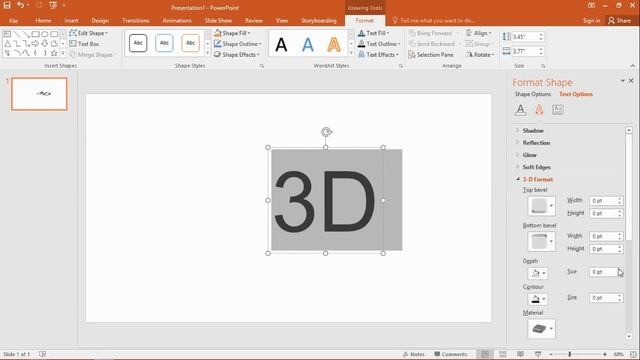Screen dimensions: 640x360
Task: Apply the orange outlined WordArt A style
Action: [334, 44]
